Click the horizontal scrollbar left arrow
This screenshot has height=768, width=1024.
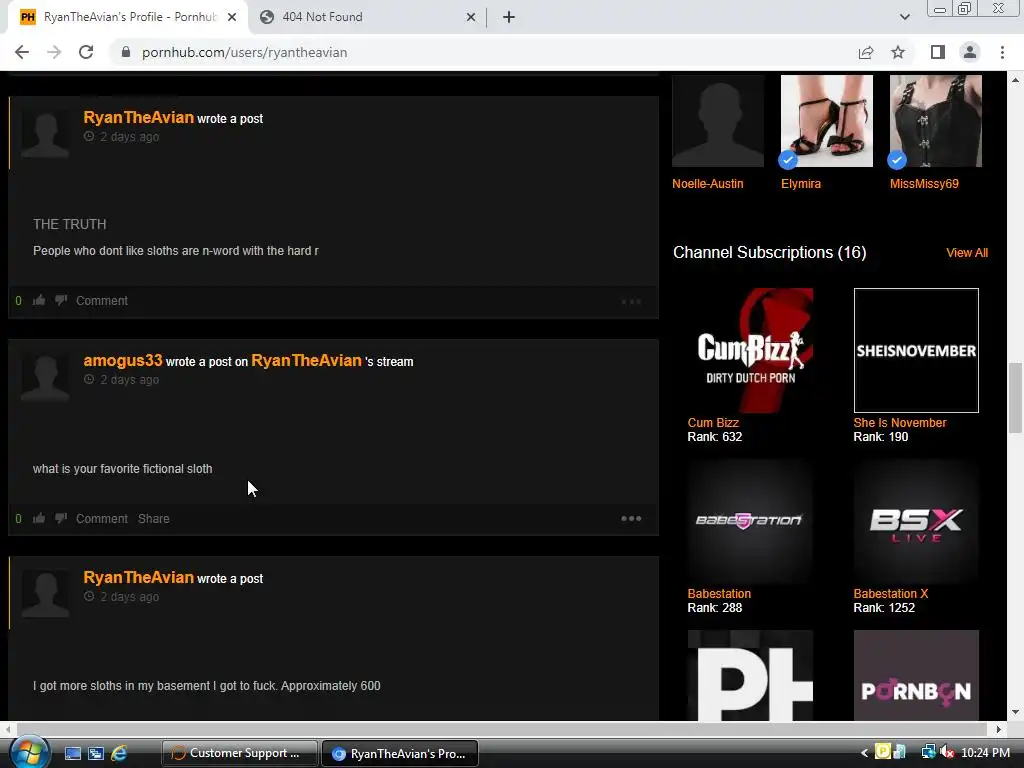coord(8,729)
